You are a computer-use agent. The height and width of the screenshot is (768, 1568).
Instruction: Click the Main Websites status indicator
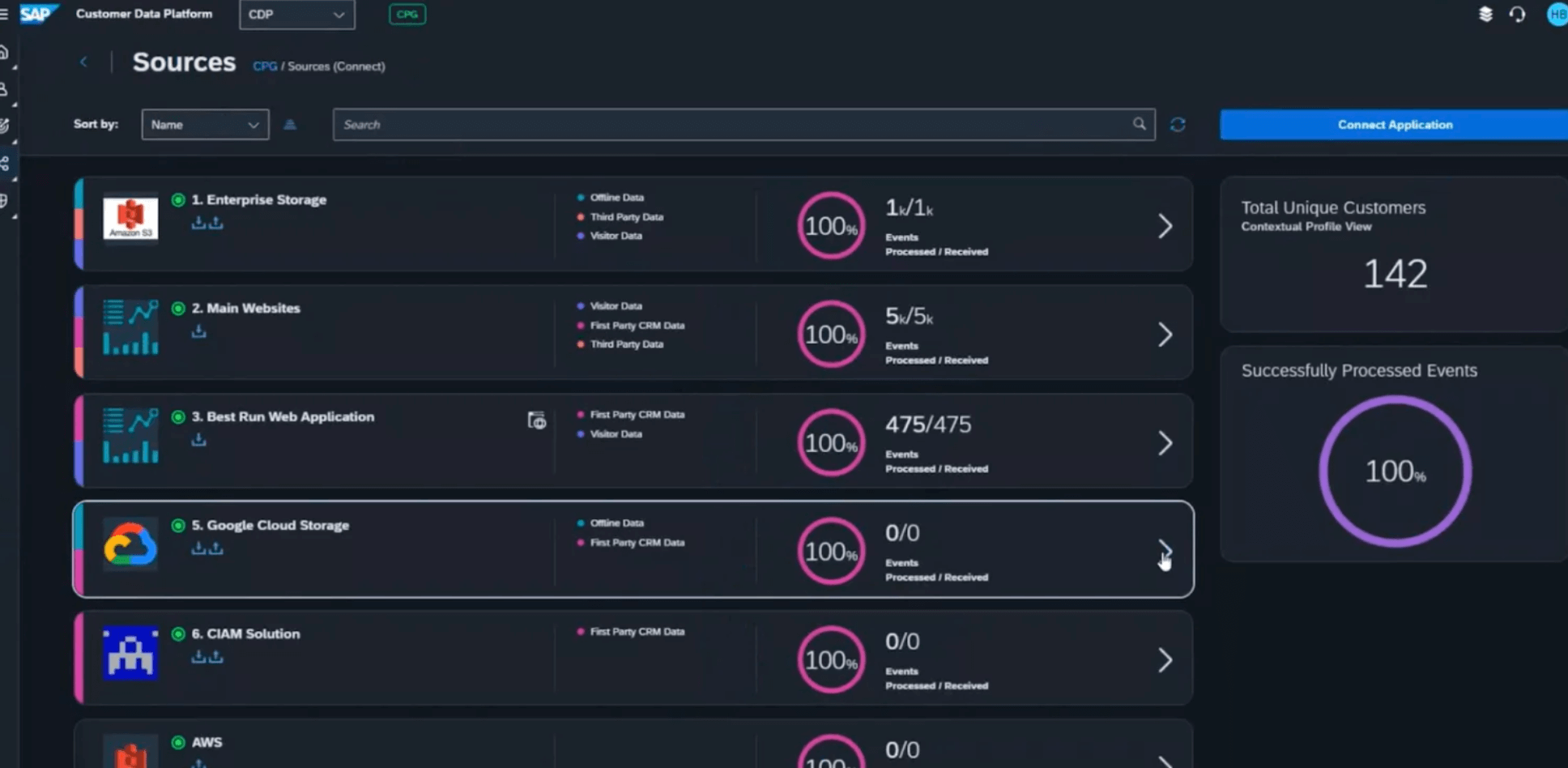click(x=178, y=308)
